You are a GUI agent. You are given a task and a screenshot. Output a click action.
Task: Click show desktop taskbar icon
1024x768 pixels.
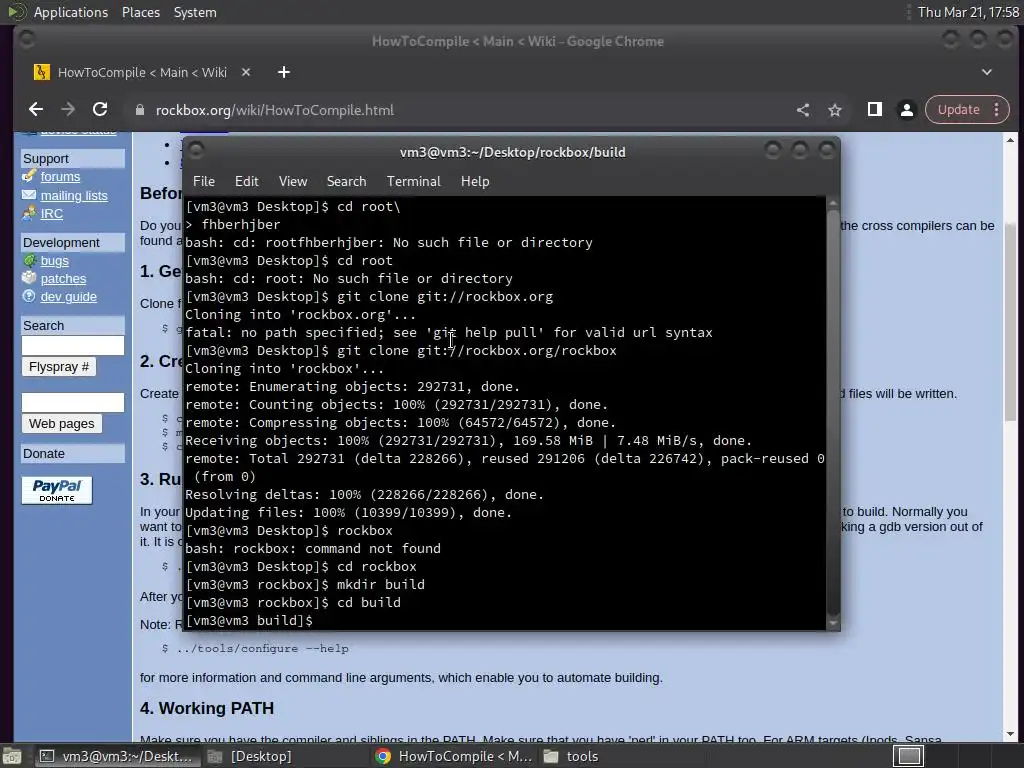point(12,756)
